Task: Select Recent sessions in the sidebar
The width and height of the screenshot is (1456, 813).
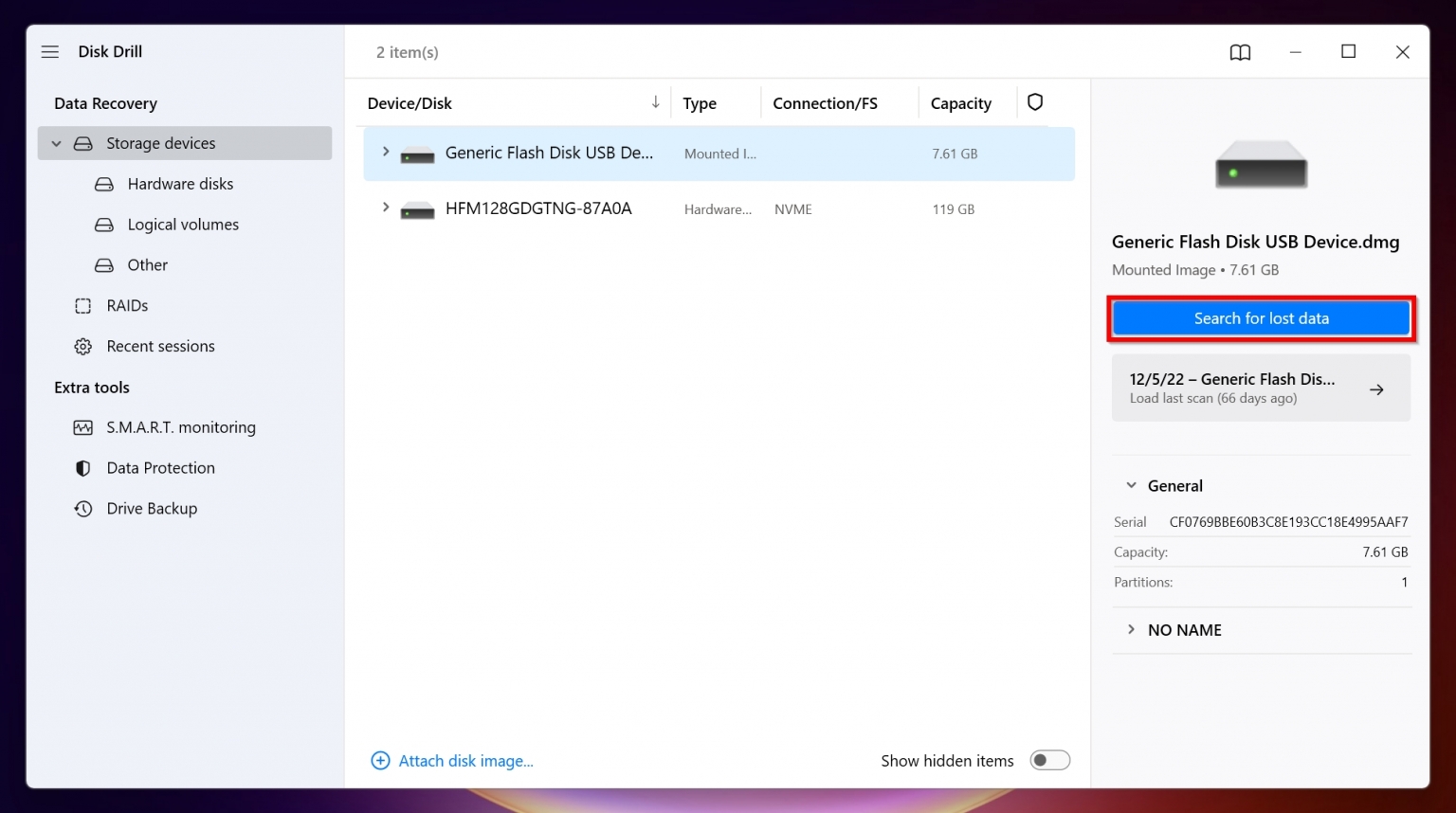Action: pyautogui.click(x=82, y=346)
